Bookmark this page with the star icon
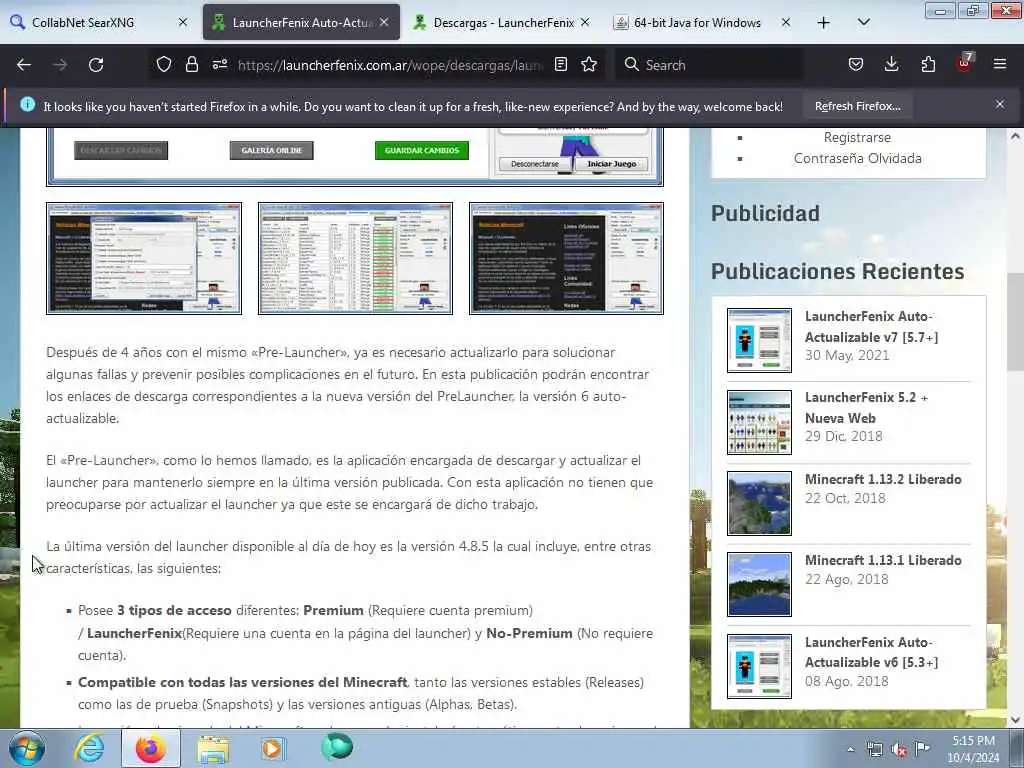The image size is (1024, 768). click(x=589, y=65)
